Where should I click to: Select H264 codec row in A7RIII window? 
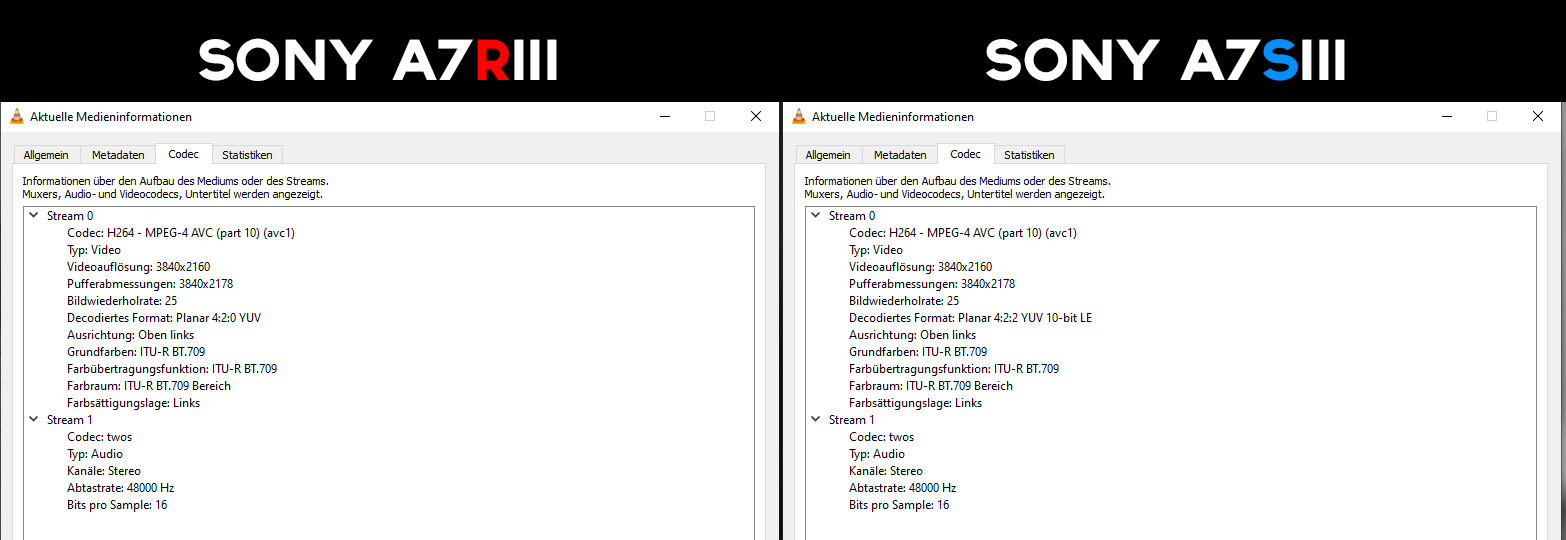point(181,233)
